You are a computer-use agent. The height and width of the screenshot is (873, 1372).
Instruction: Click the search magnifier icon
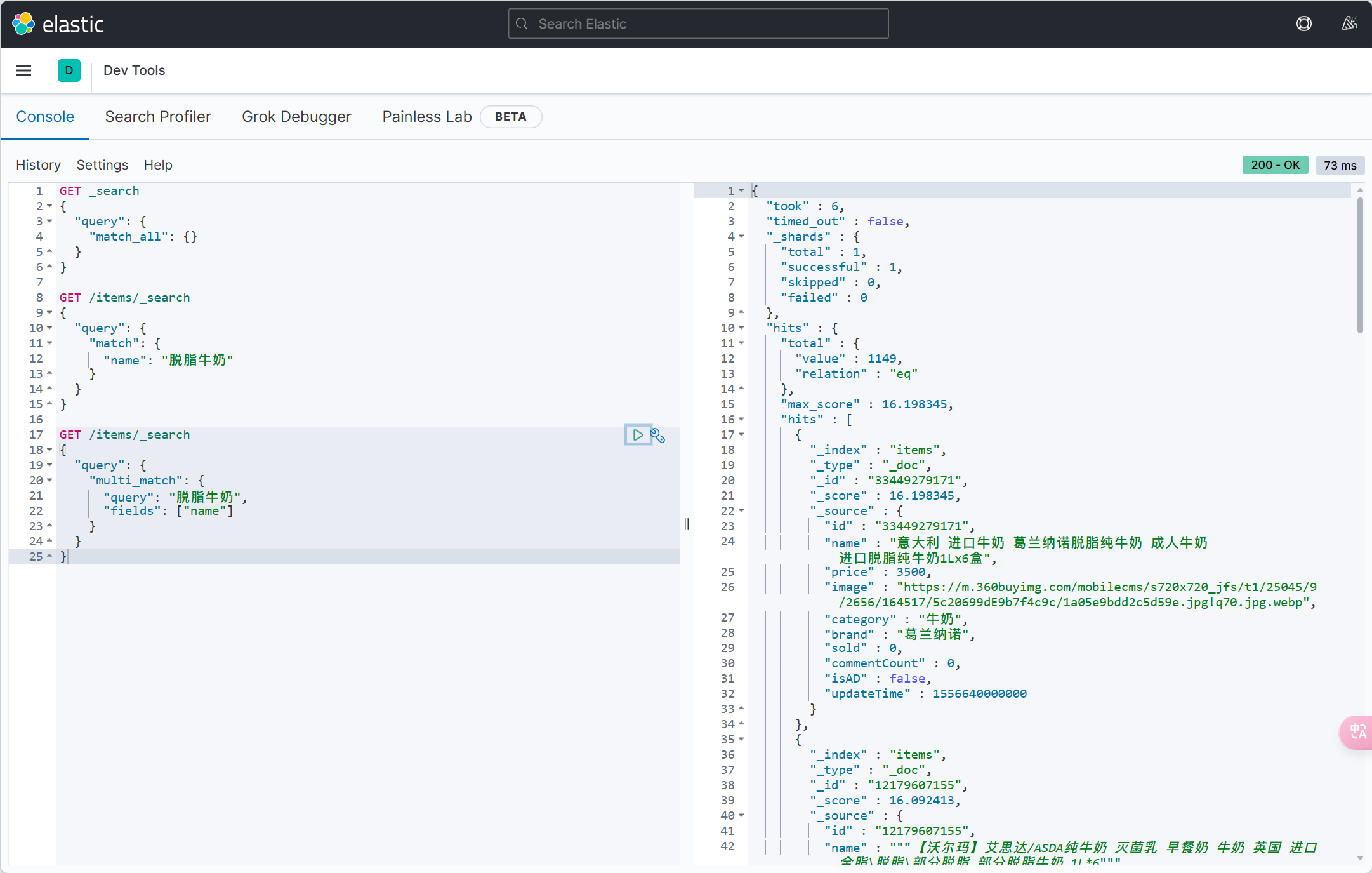tap(522, 24)
